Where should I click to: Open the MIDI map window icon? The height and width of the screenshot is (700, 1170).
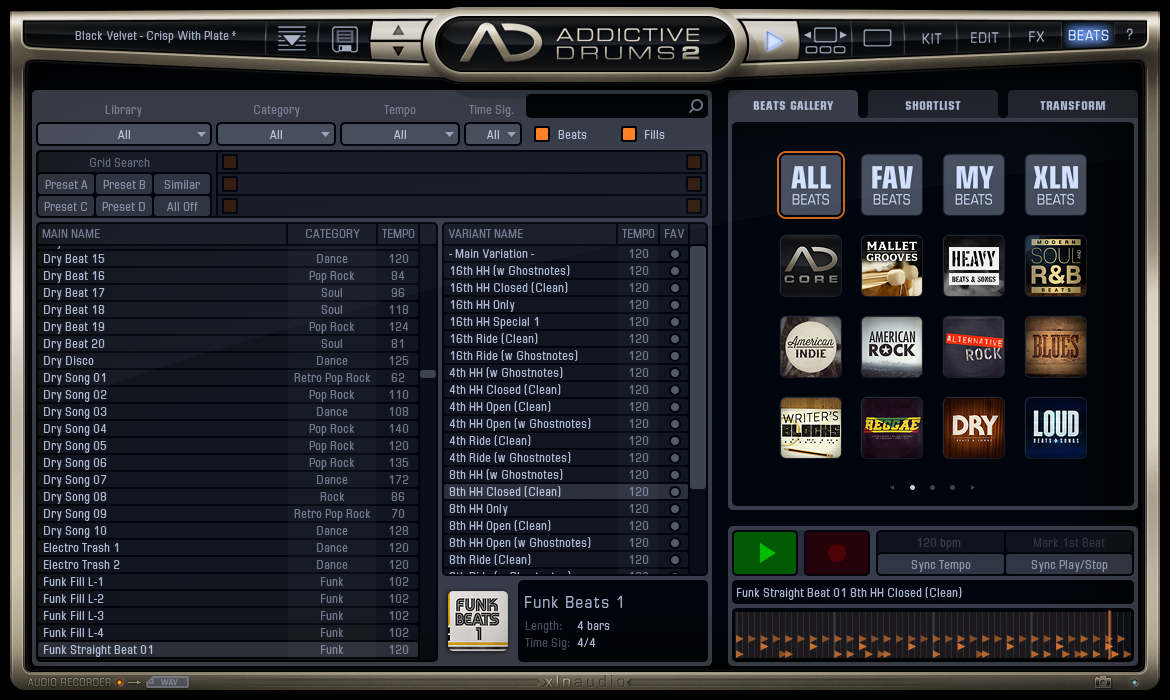(x=825, y=40)
